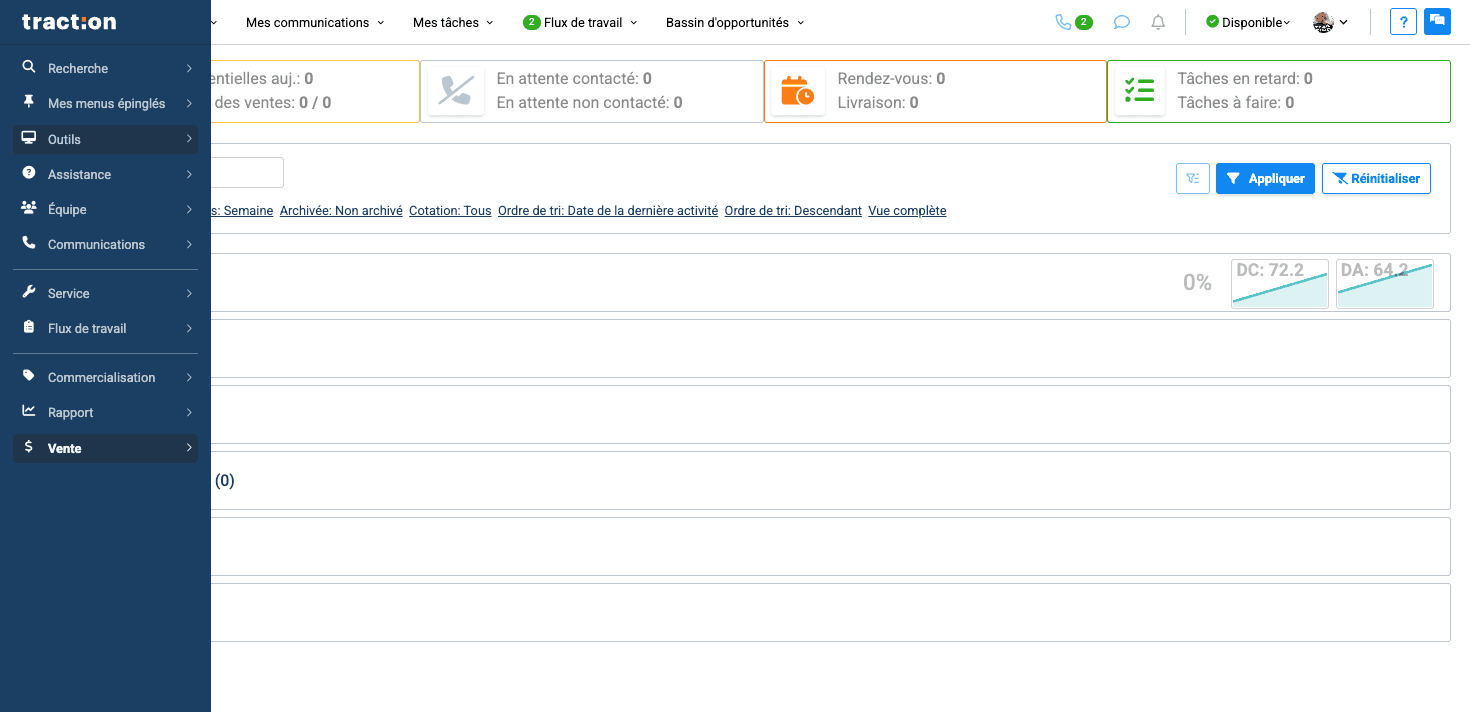Click the missed call icon card
The width and height of the screenshot is (1470, 712).
coord(456,91)
